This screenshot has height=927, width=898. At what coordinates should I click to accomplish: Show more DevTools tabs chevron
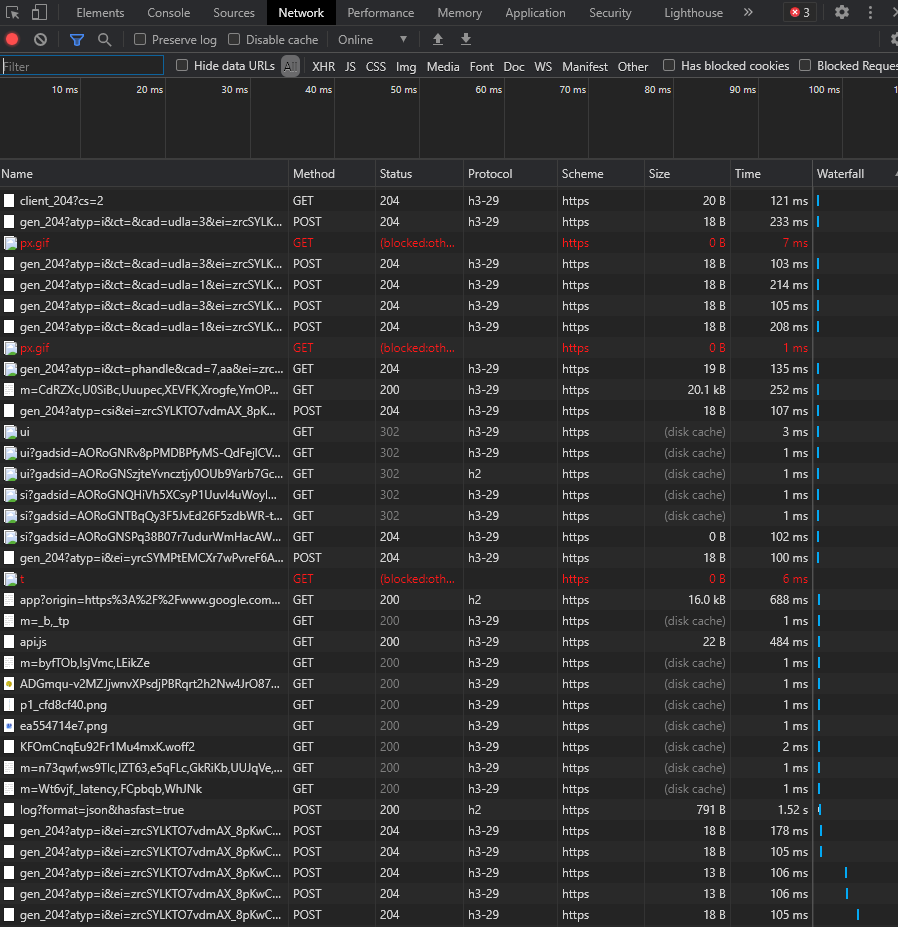point(748,12)
